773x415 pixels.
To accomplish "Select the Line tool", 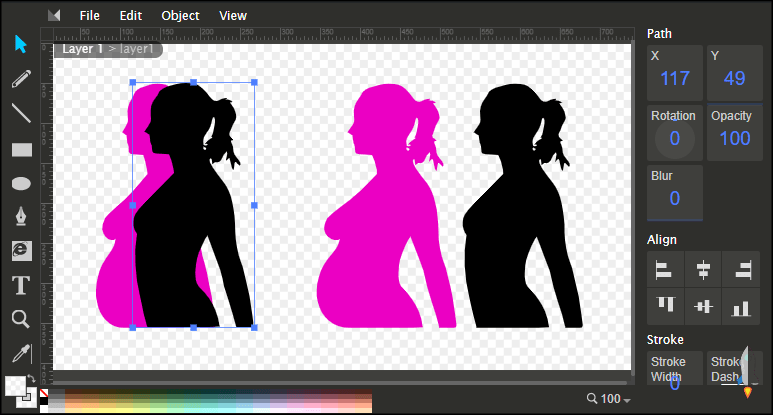I will tap(21, 113).
